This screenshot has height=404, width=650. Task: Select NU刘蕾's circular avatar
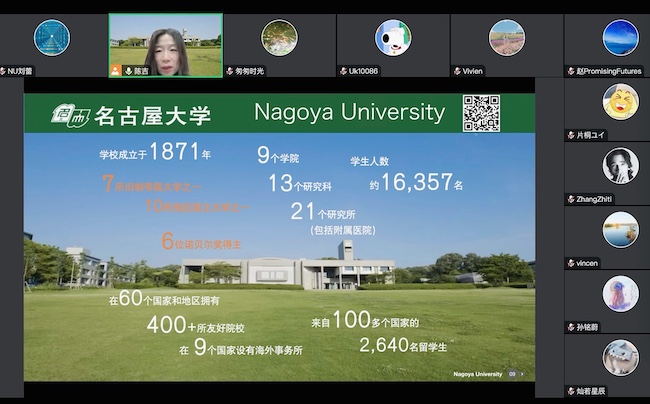tap(52, 38)
